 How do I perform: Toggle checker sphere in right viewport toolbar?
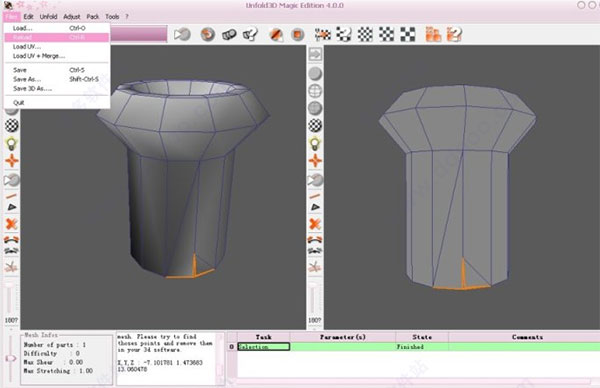(315, 125)
